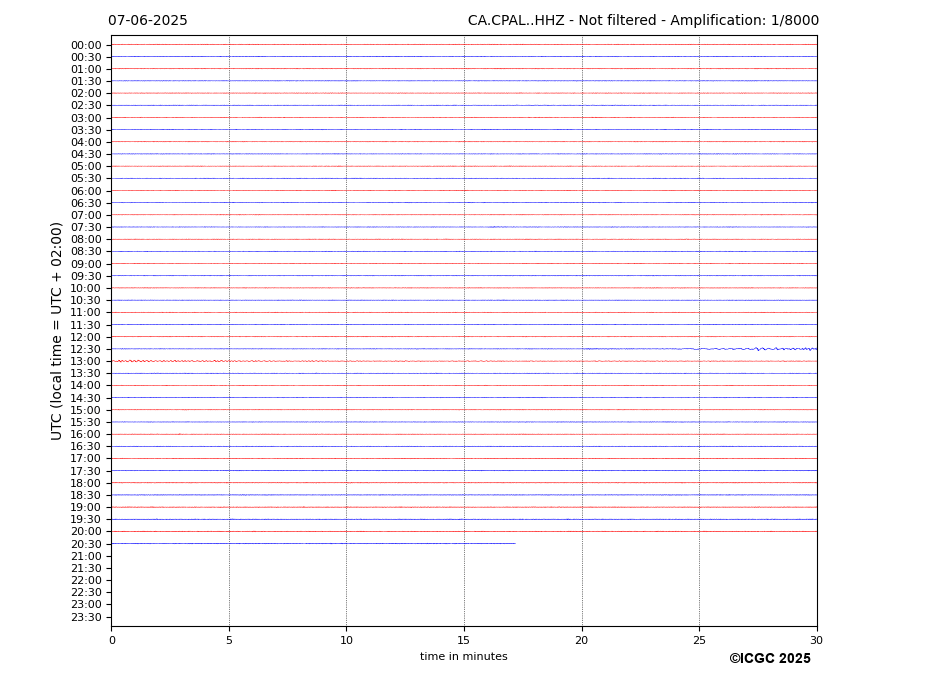This screenshot has width=927, height=696.
Task: Click the 05:30 row label
Action: (86, 178)
